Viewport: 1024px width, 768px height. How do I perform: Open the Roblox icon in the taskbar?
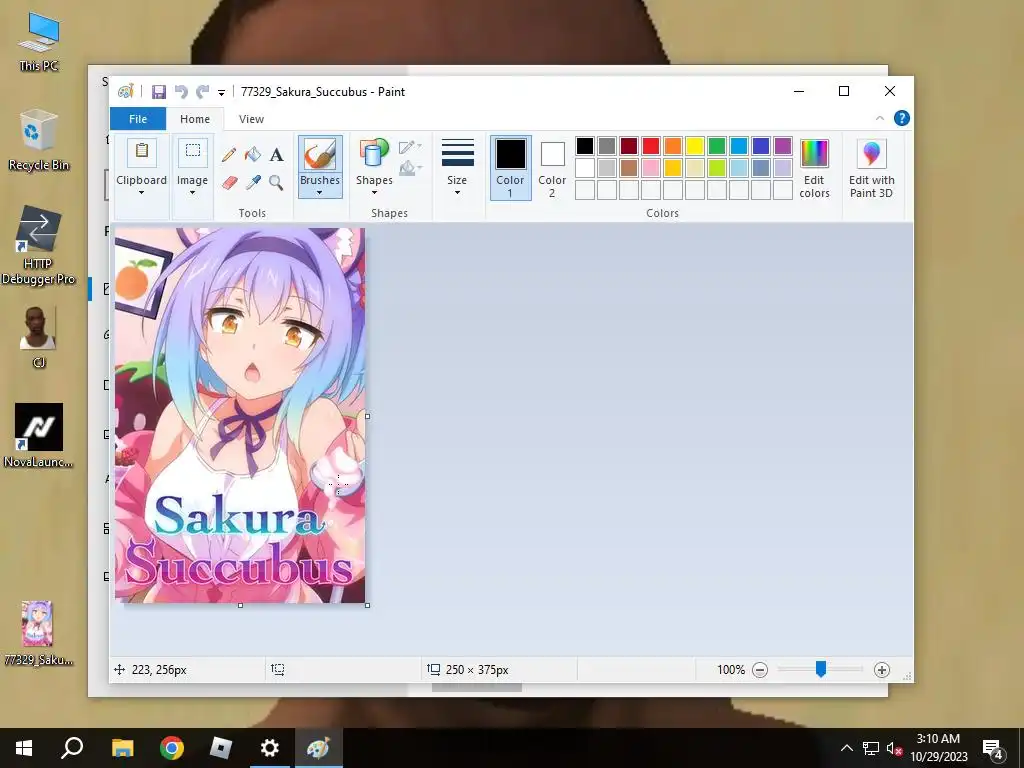coord(221,748)
